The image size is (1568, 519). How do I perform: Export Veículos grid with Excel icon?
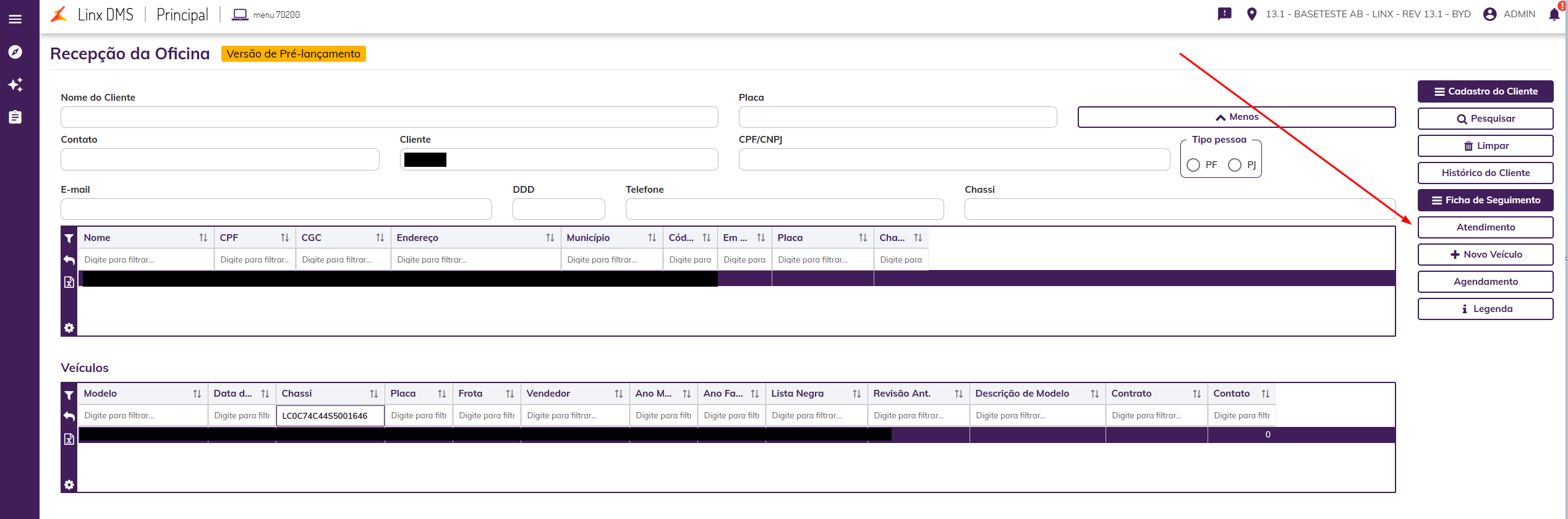click(x=69, y=439)
